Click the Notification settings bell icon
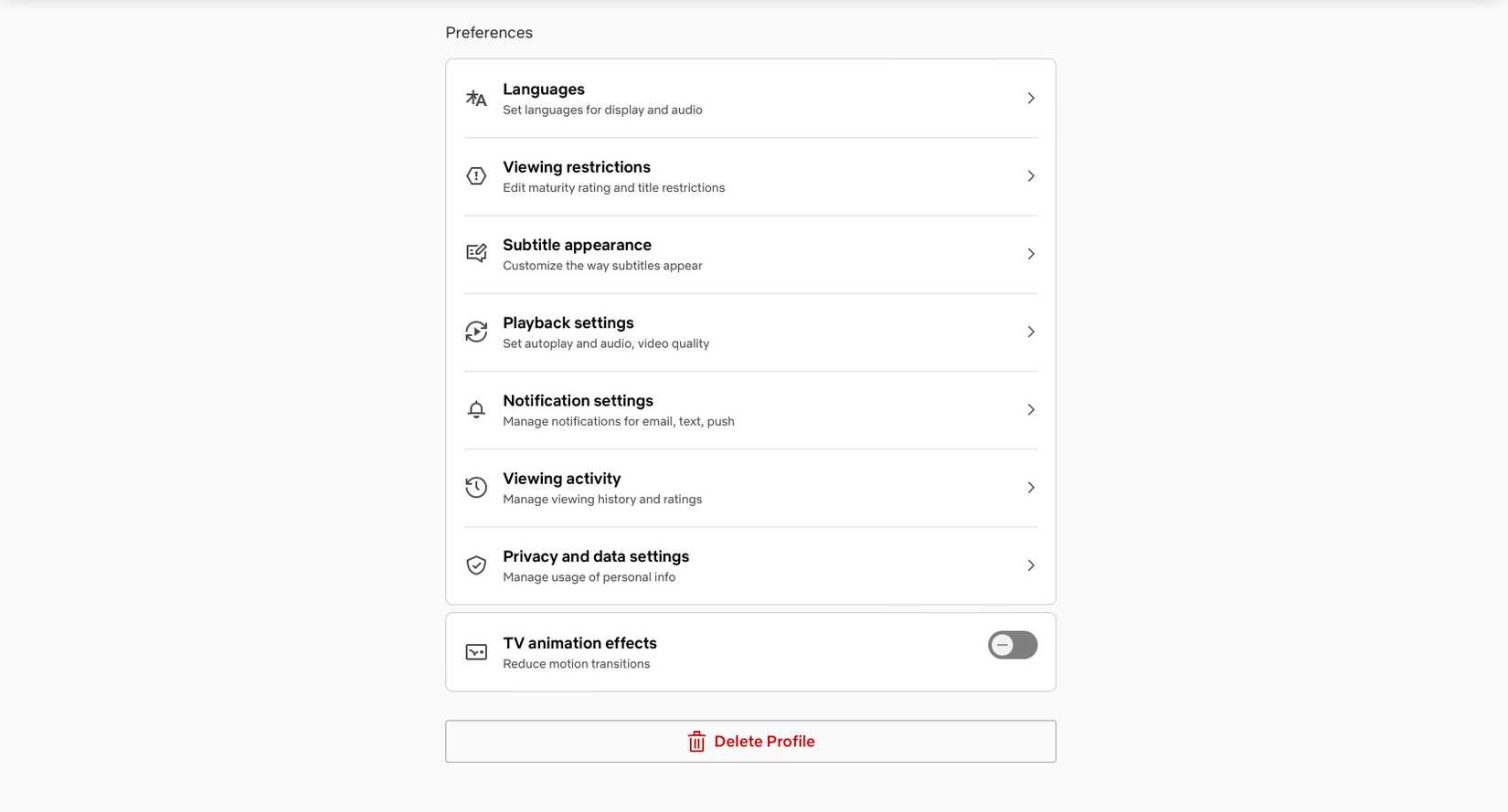The image size is (1508, 812). click(x=476, y=409)
